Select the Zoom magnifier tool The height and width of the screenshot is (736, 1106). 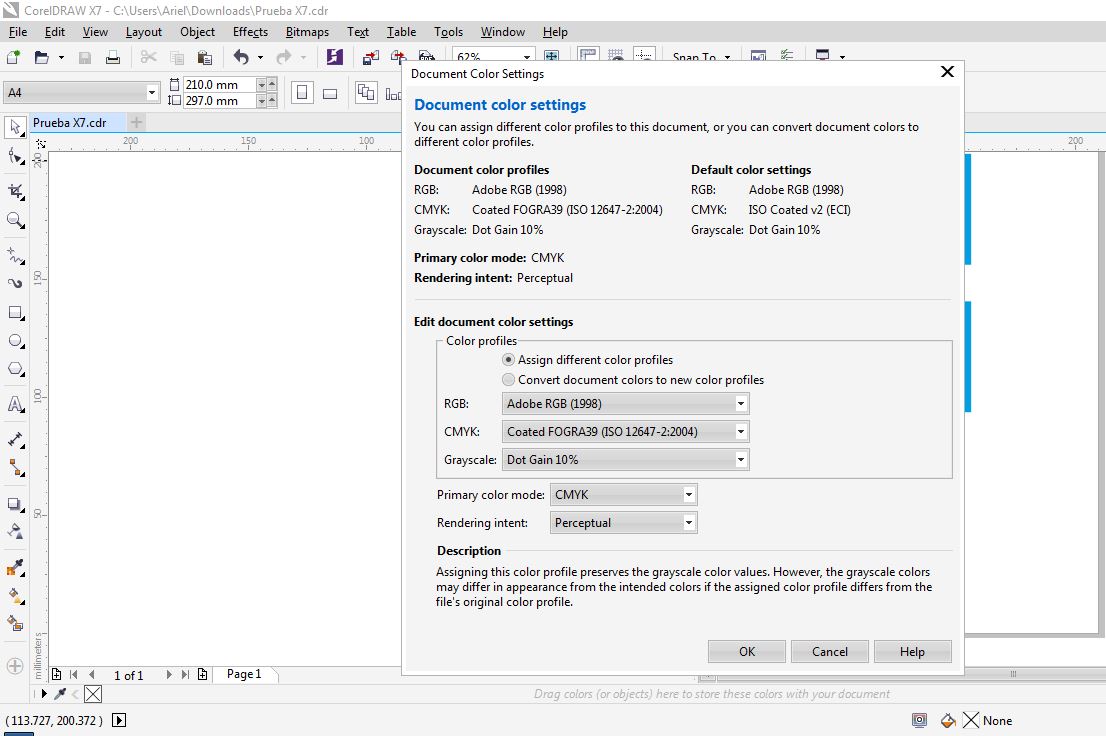coord(15,219)
